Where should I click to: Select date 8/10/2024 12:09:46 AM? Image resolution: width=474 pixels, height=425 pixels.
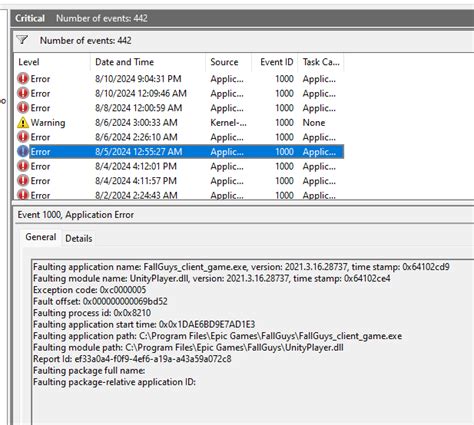tap(141, 93)
